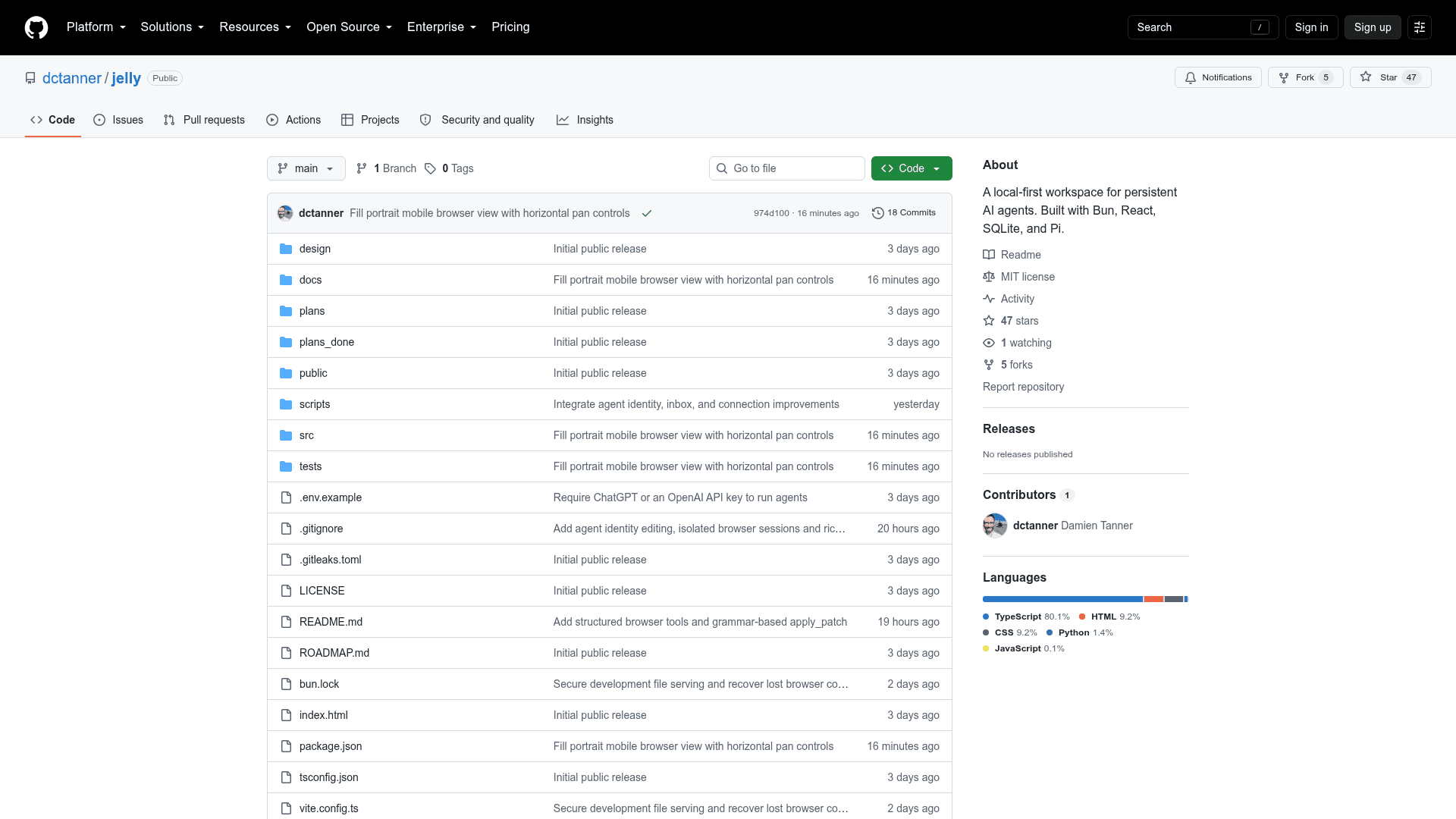Open the appearance settings icon in header

pos(1420,27)
